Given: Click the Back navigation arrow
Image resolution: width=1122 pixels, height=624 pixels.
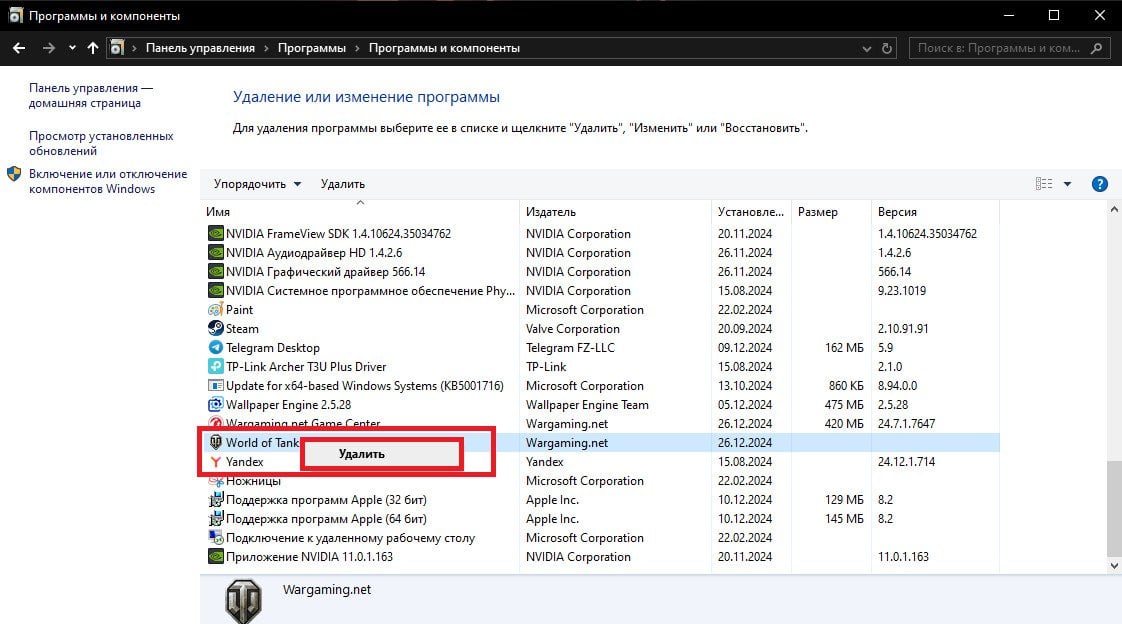Looking at the screenshot, I should click(x=19, y=48).
